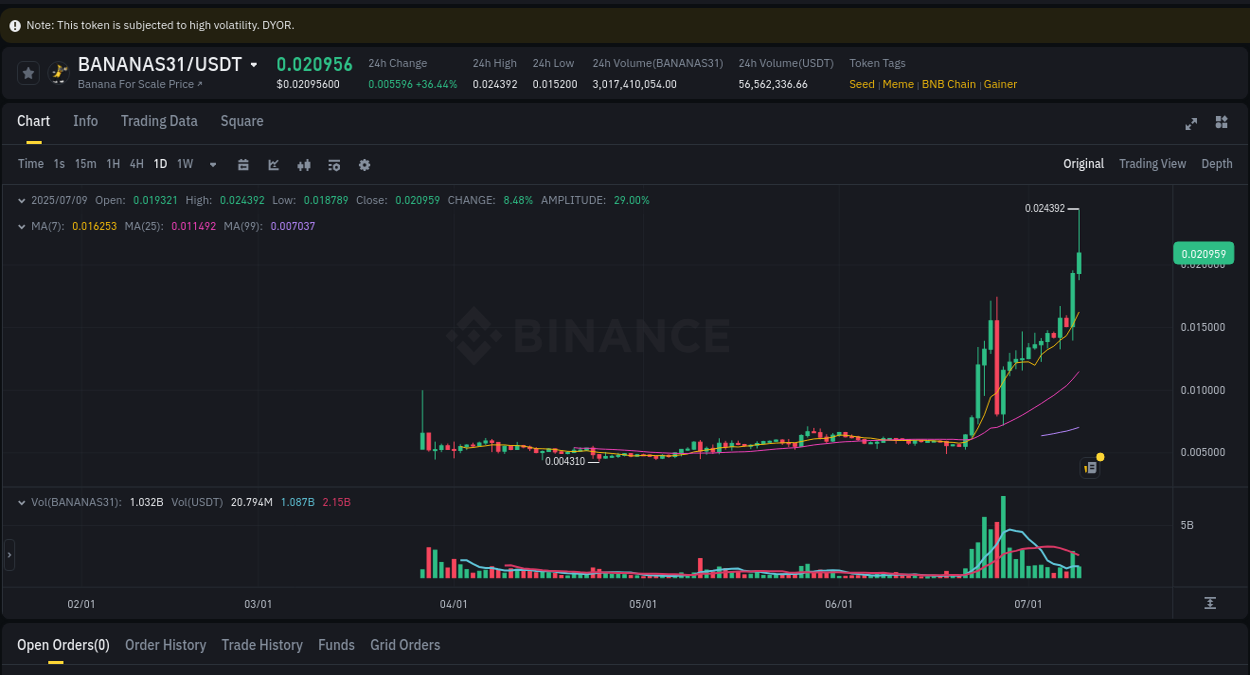1250x675 pixels.
Task: Open the chart settings gear
Action: [x=364, y=164]
